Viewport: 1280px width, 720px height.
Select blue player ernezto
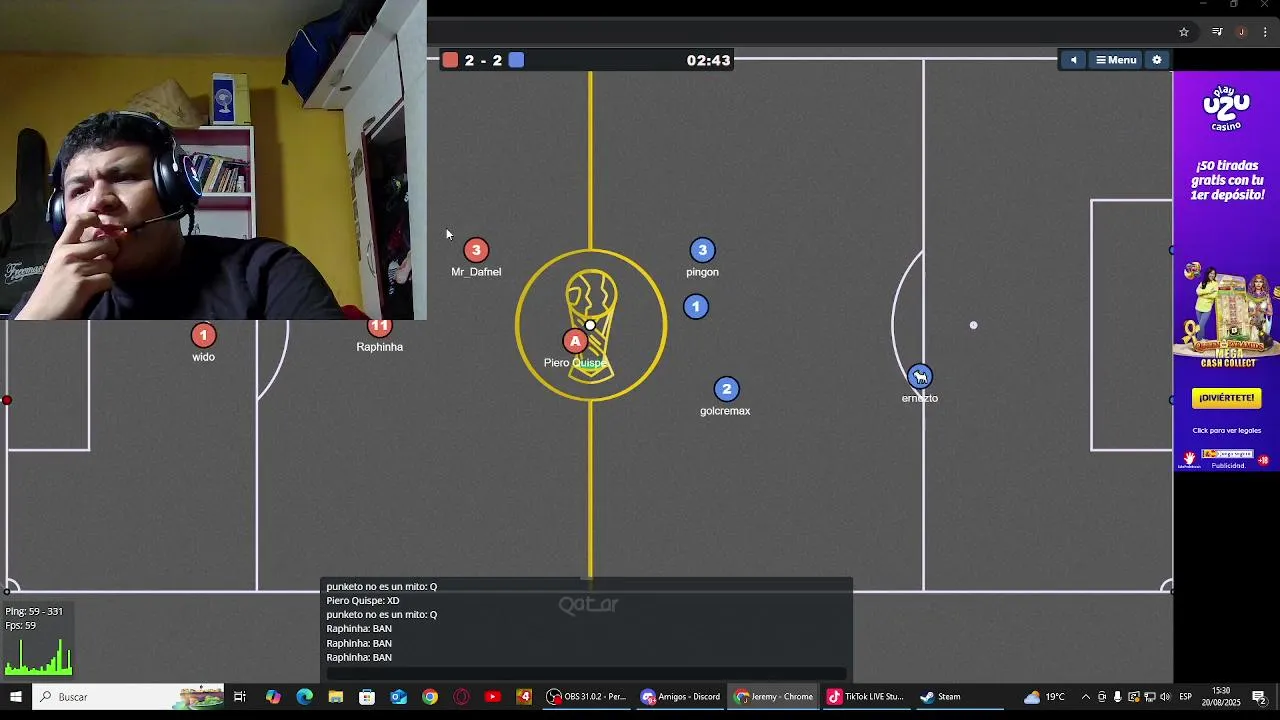[920, 377]
